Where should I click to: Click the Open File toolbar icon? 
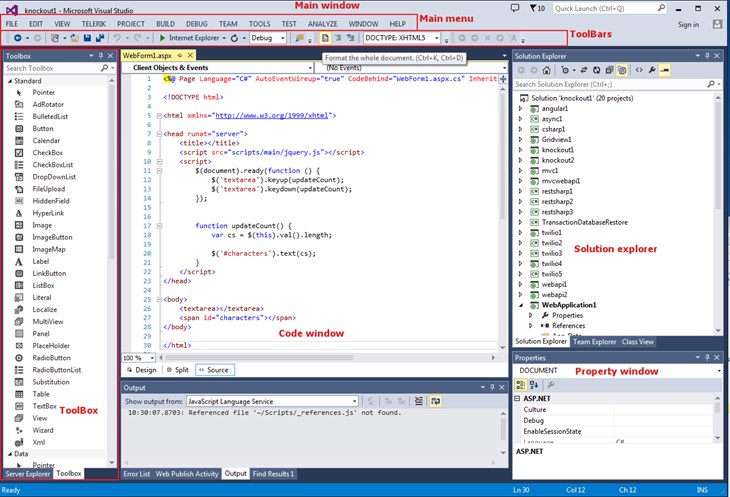(74, 38)
